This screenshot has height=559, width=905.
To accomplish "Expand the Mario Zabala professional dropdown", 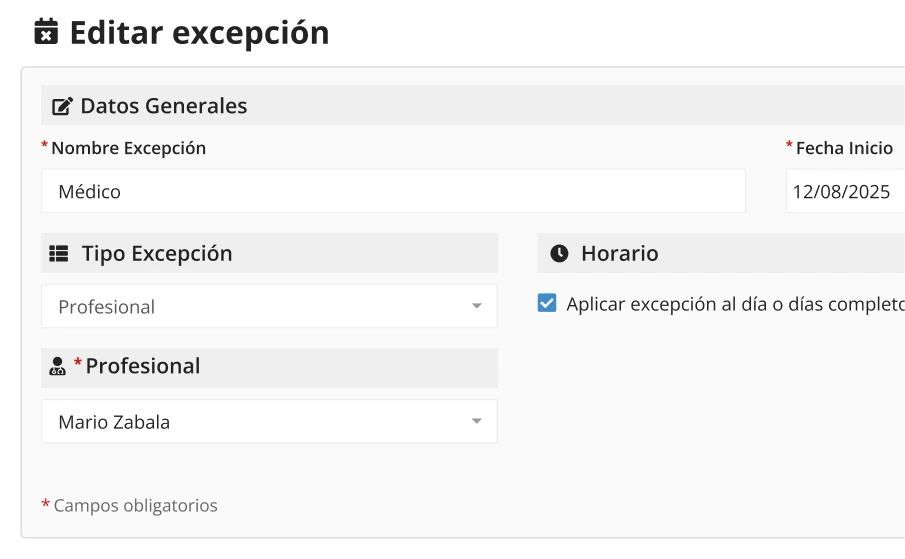I will point(268,422).
